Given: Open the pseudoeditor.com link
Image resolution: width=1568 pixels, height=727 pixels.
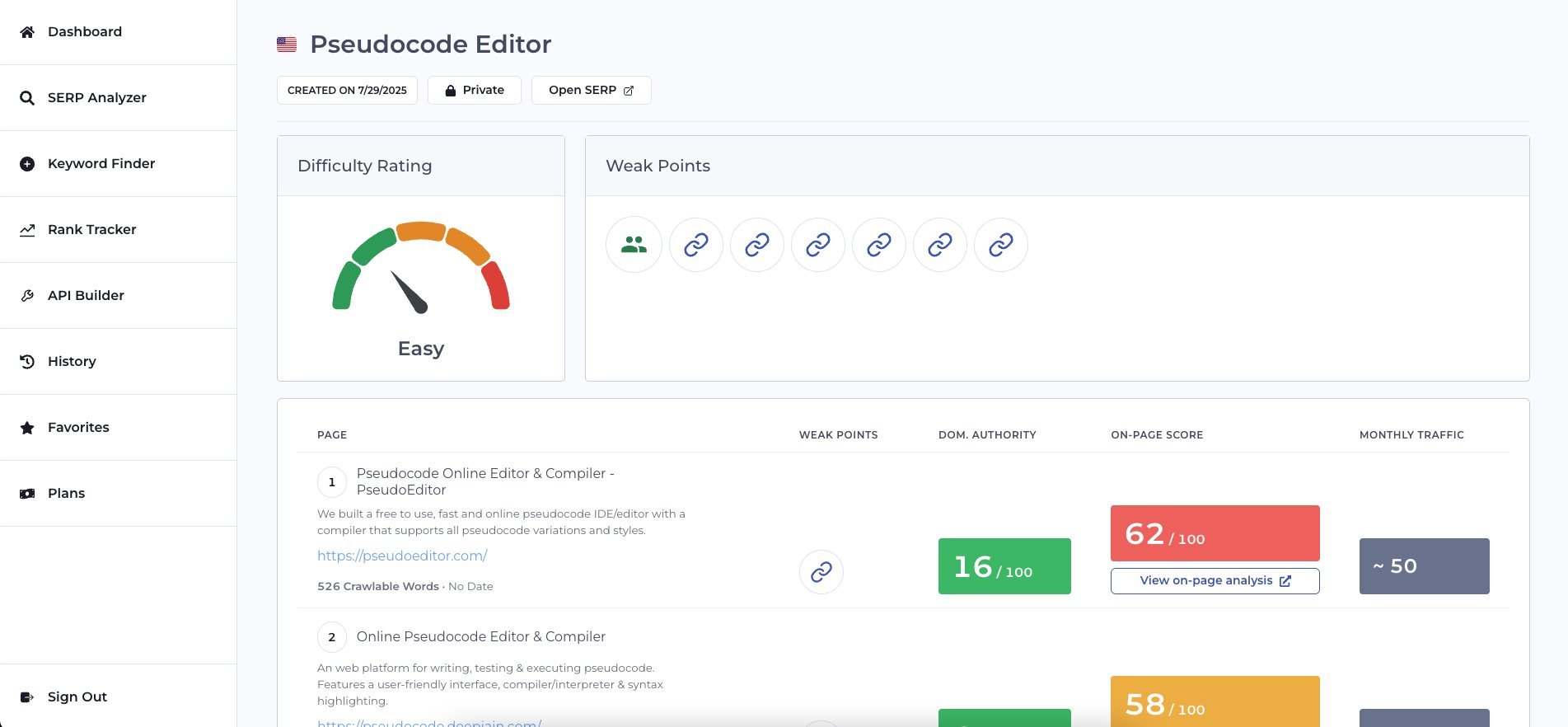Looking at the screenshot, I should 402,556.
